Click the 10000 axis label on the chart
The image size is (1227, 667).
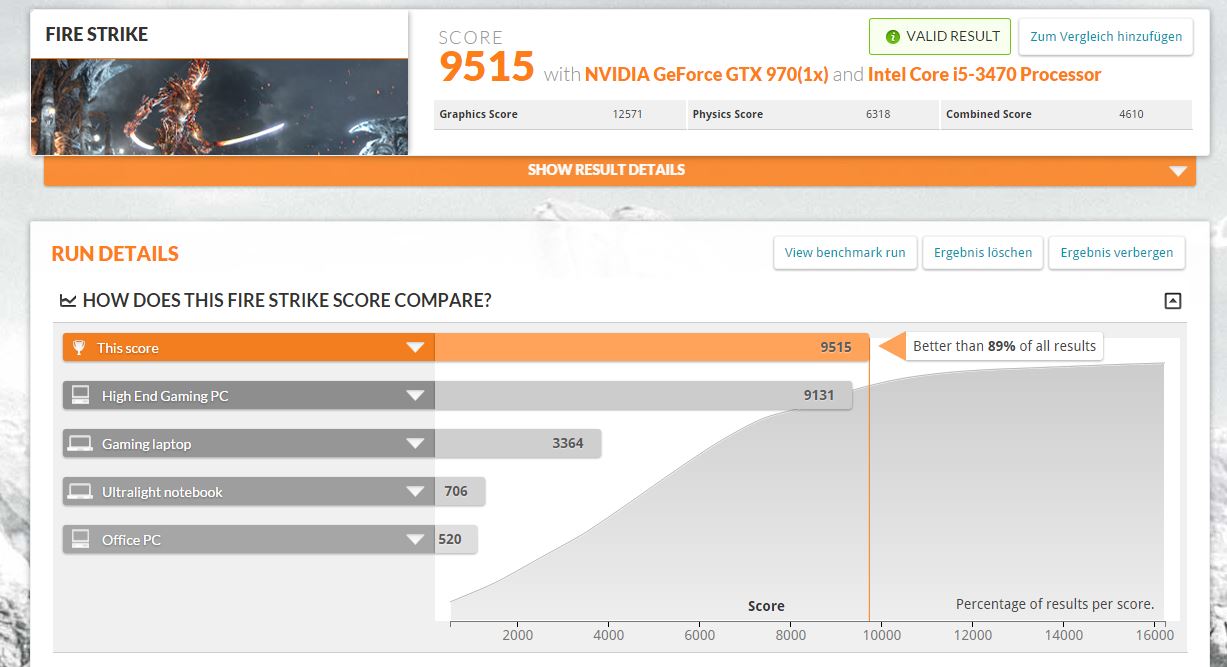tap(881, 635)
